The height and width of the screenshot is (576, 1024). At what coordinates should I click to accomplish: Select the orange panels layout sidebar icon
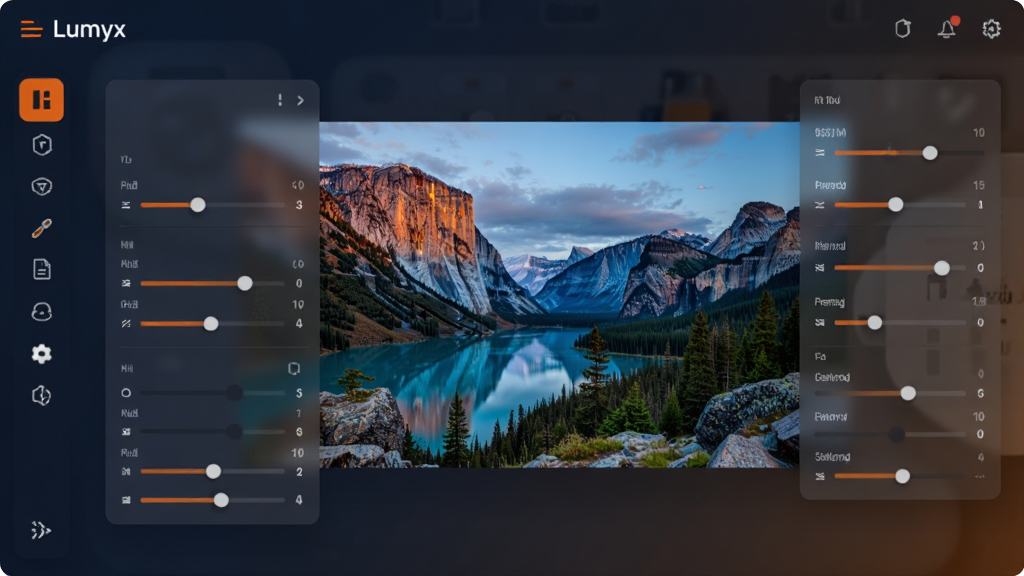[x=41, y=100]
